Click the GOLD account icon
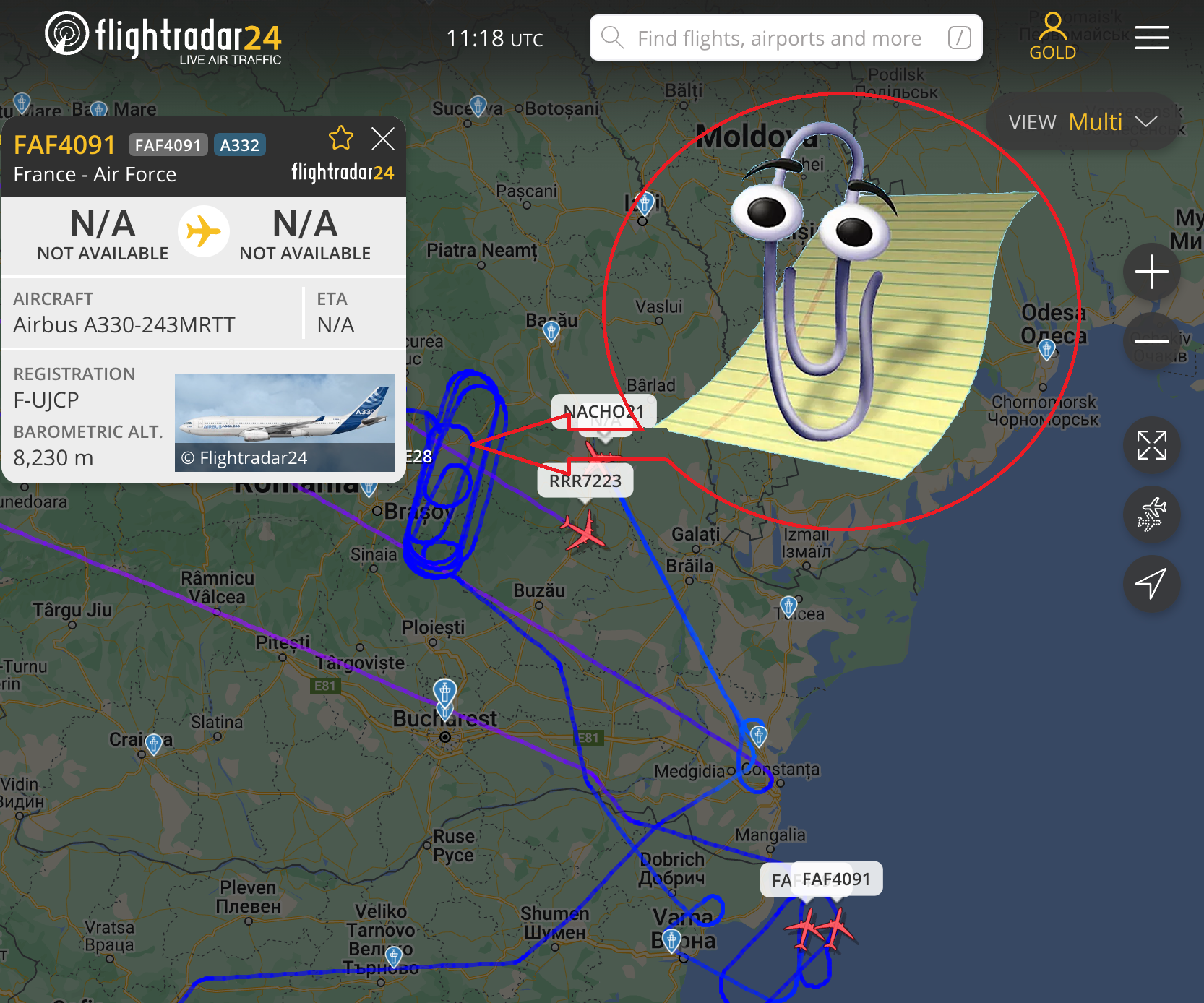 tap(1052, 36)
